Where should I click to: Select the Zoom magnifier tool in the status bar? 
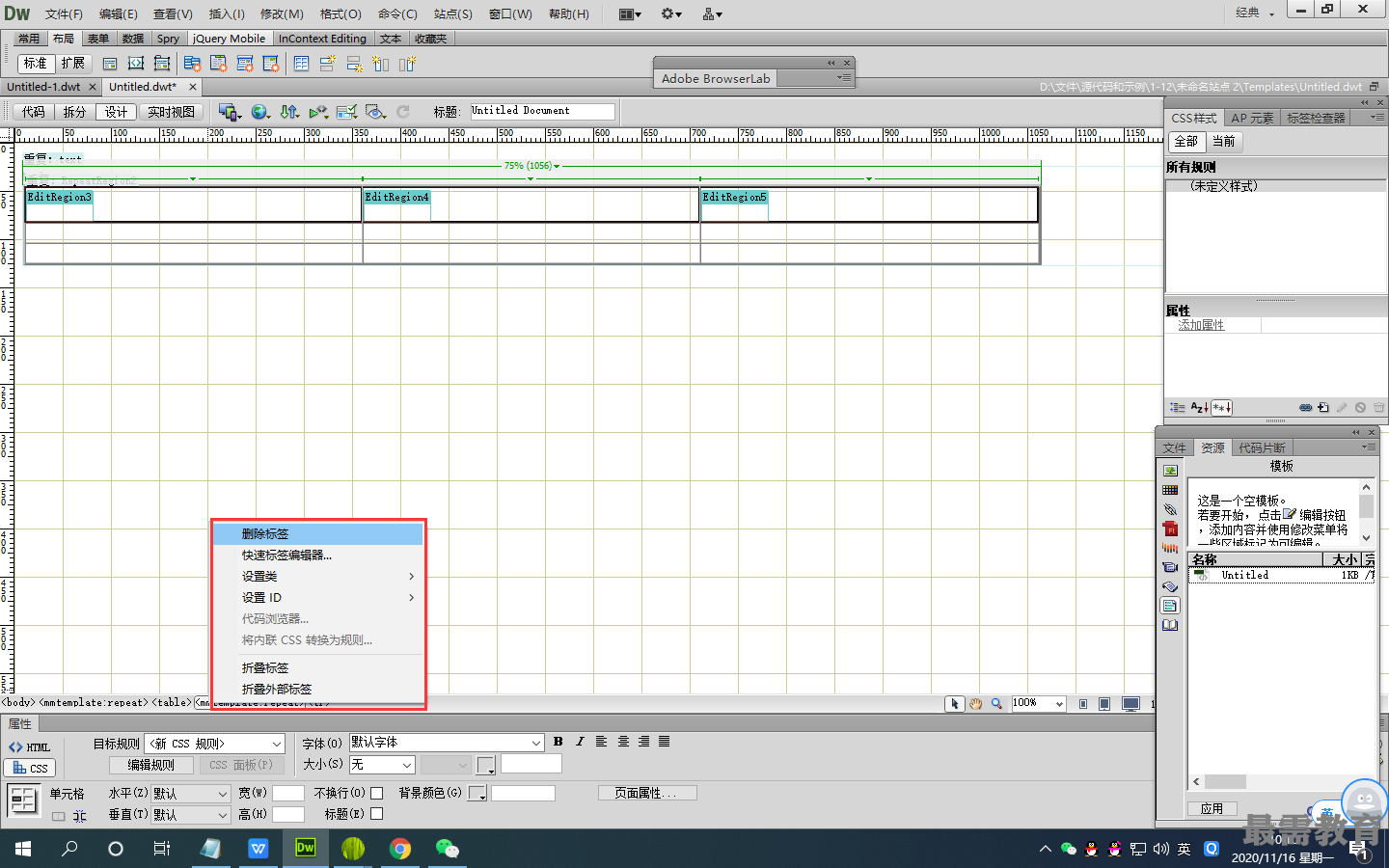coord(996,704)
